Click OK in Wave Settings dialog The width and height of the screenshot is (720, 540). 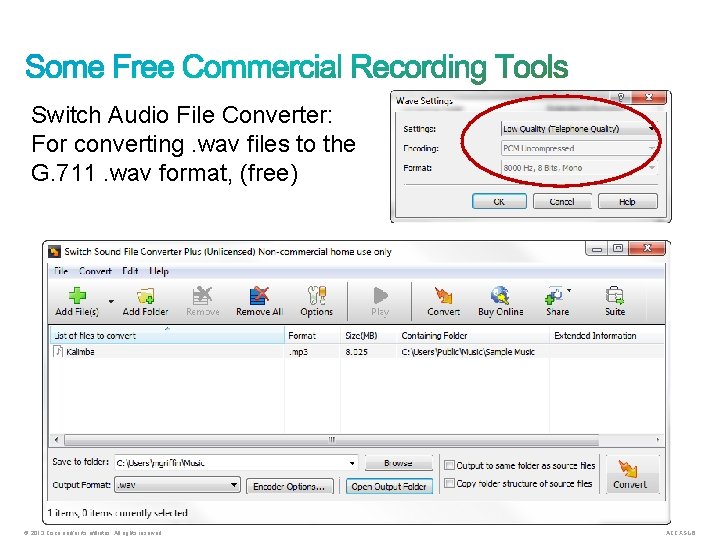tap(499, 201)
